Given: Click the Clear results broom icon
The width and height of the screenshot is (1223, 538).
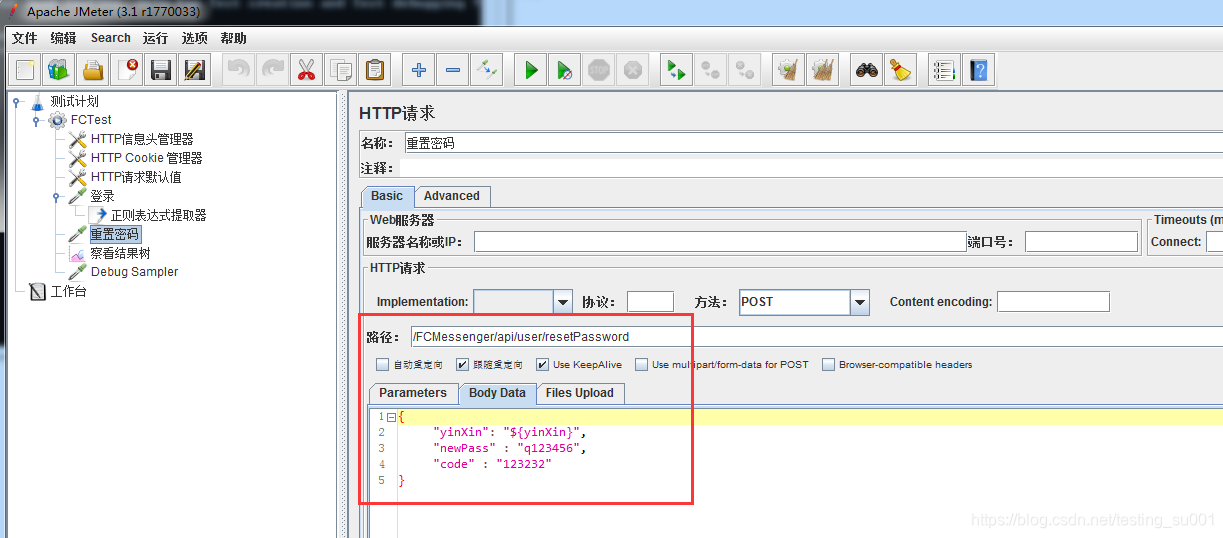Looking at the screenshot, I should [x=789, y=70].
